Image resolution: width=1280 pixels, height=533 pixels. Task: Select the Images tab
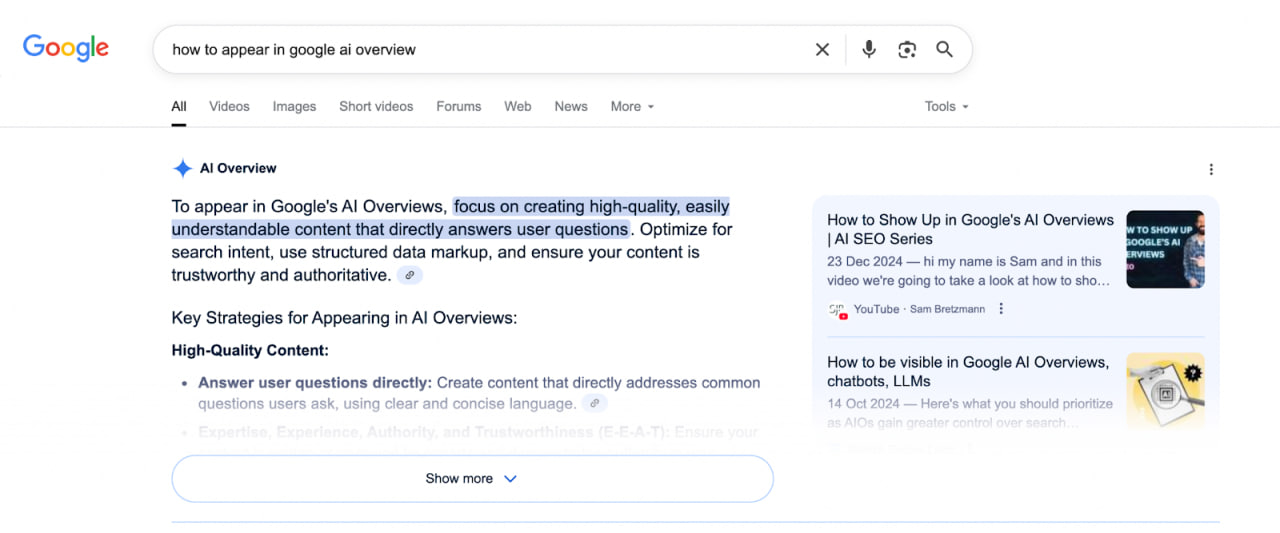click(294, 107)
